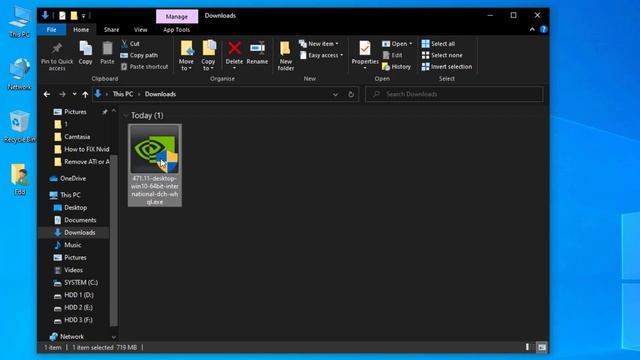Click the Open ribbon button

tap(397, 44)
